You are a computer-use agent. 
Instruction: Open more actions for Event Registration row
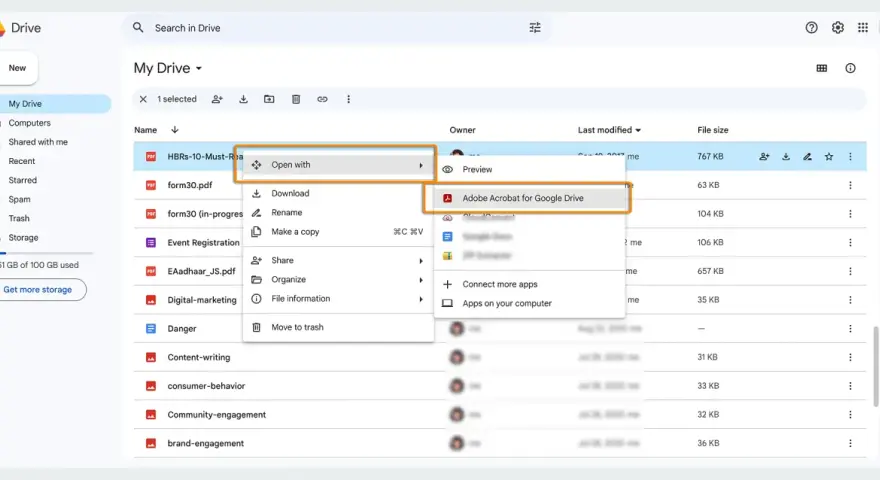click(850, 243)
